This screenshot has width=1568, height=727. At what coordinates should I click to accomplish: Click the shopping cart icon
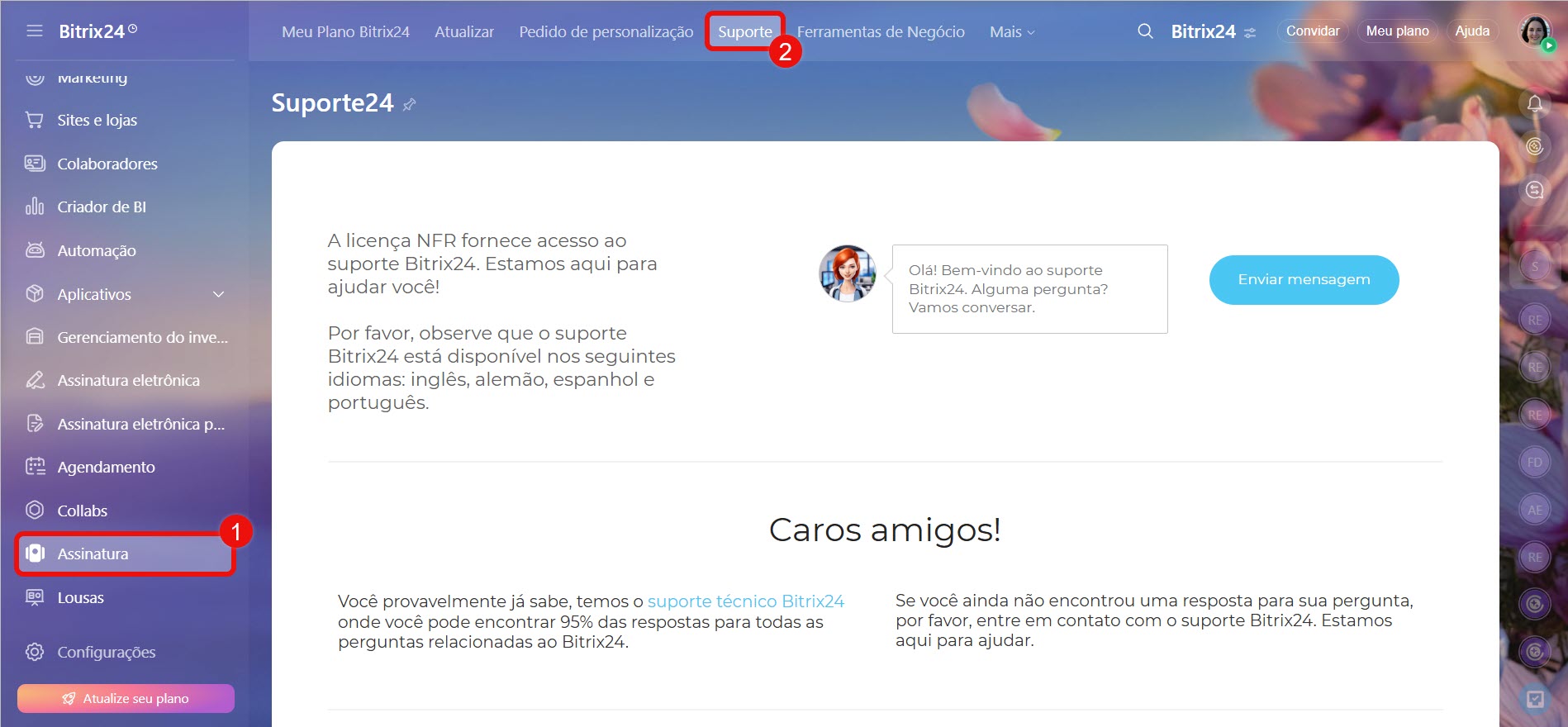click(x=35, y=120)
